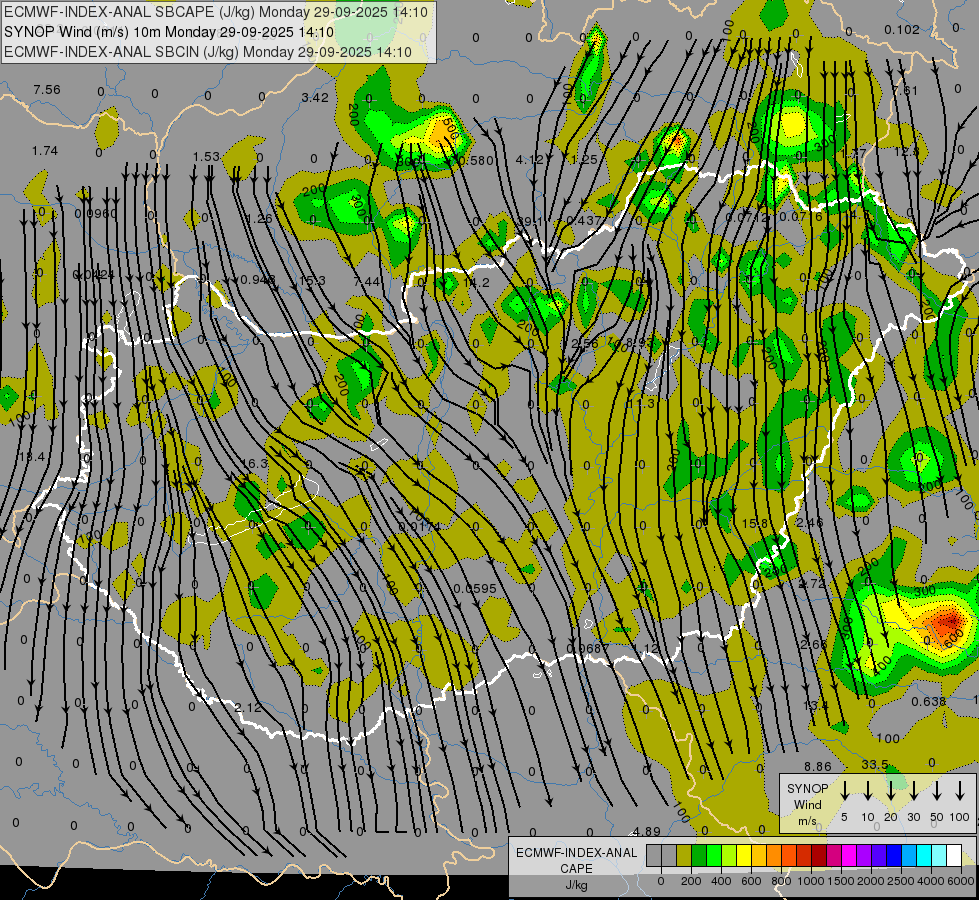Click the 0.102 value near top right
Viewport: 979px width, 900px height.
[x=901, y=30]
